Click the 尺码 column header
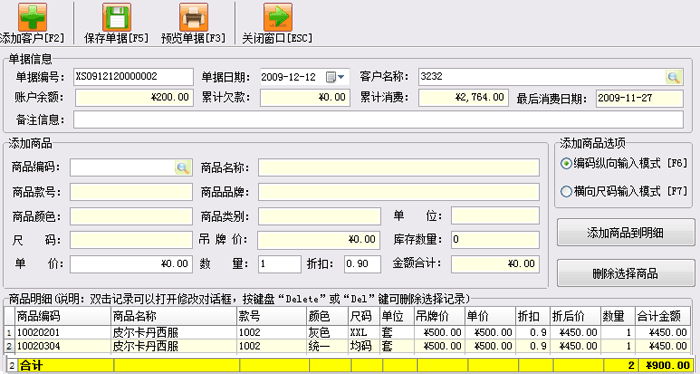This screenshot has width=700, height=374. (x=364, y=316)
